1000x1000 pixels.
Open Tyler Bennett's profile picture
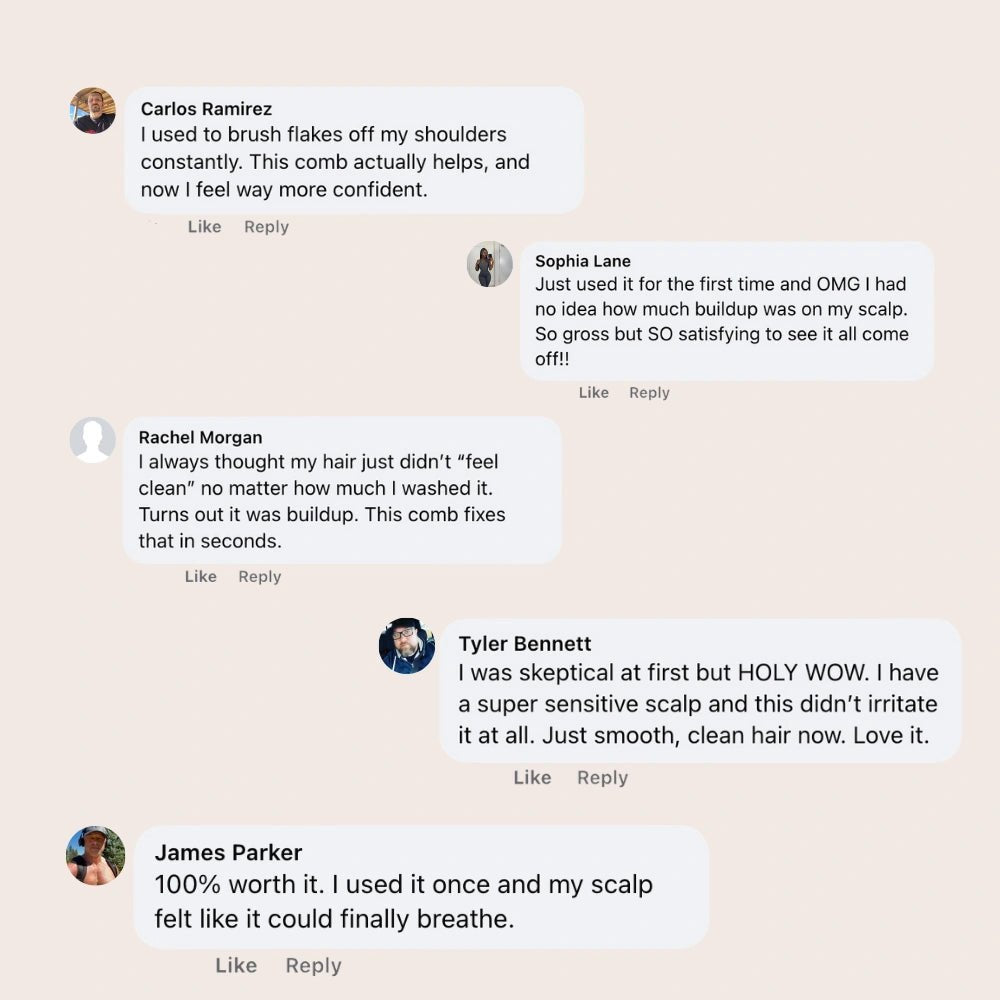pos(407,646)
